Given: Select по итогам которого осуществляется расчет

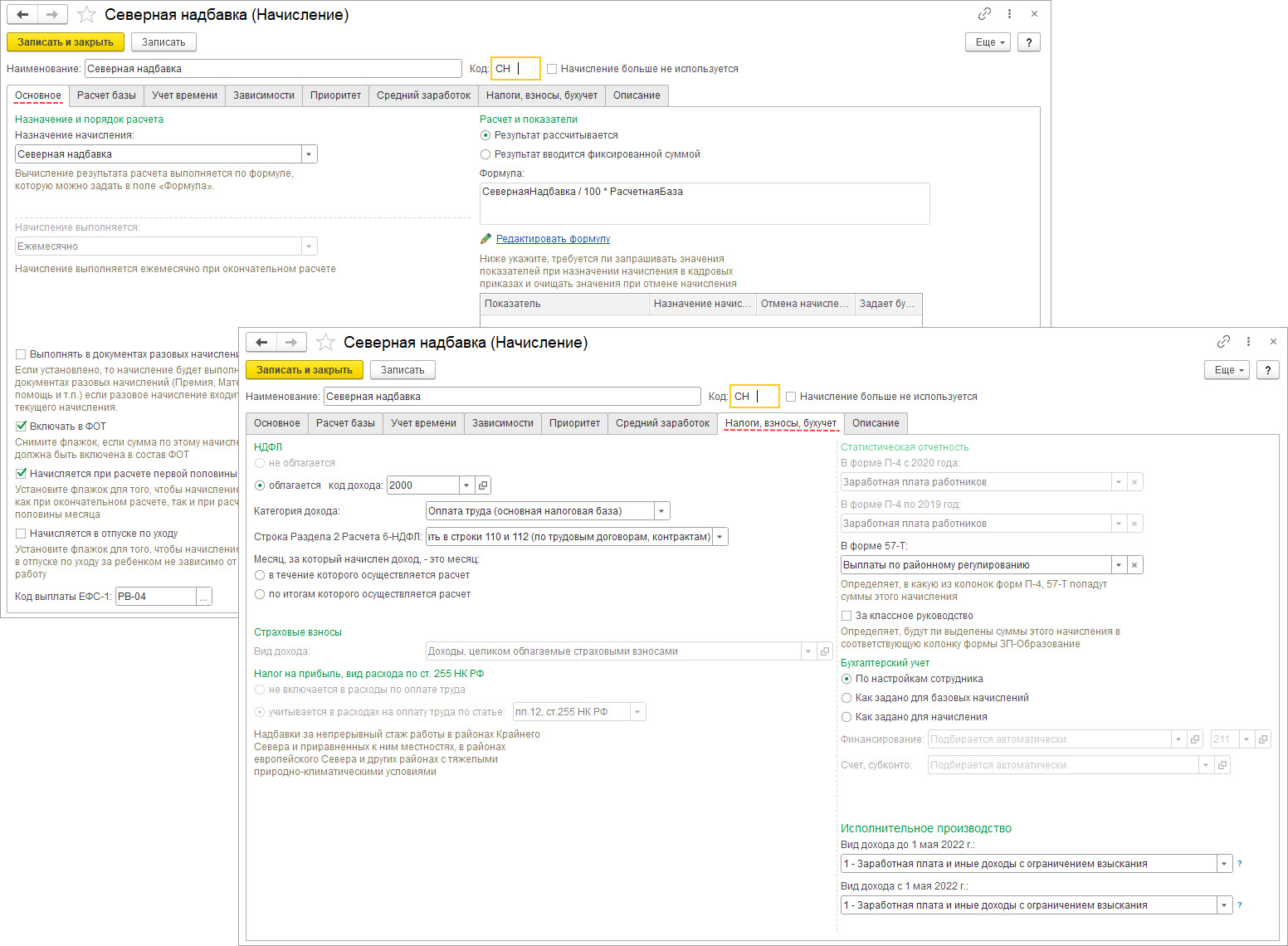Looking at the screenshot, I should (260, 594).
